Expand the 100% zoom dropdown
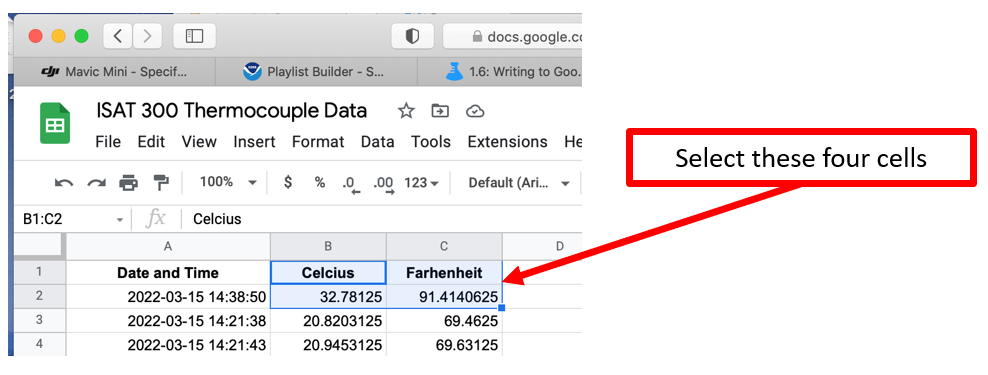Viewport: 988px width, 375px height. [228, 183]
